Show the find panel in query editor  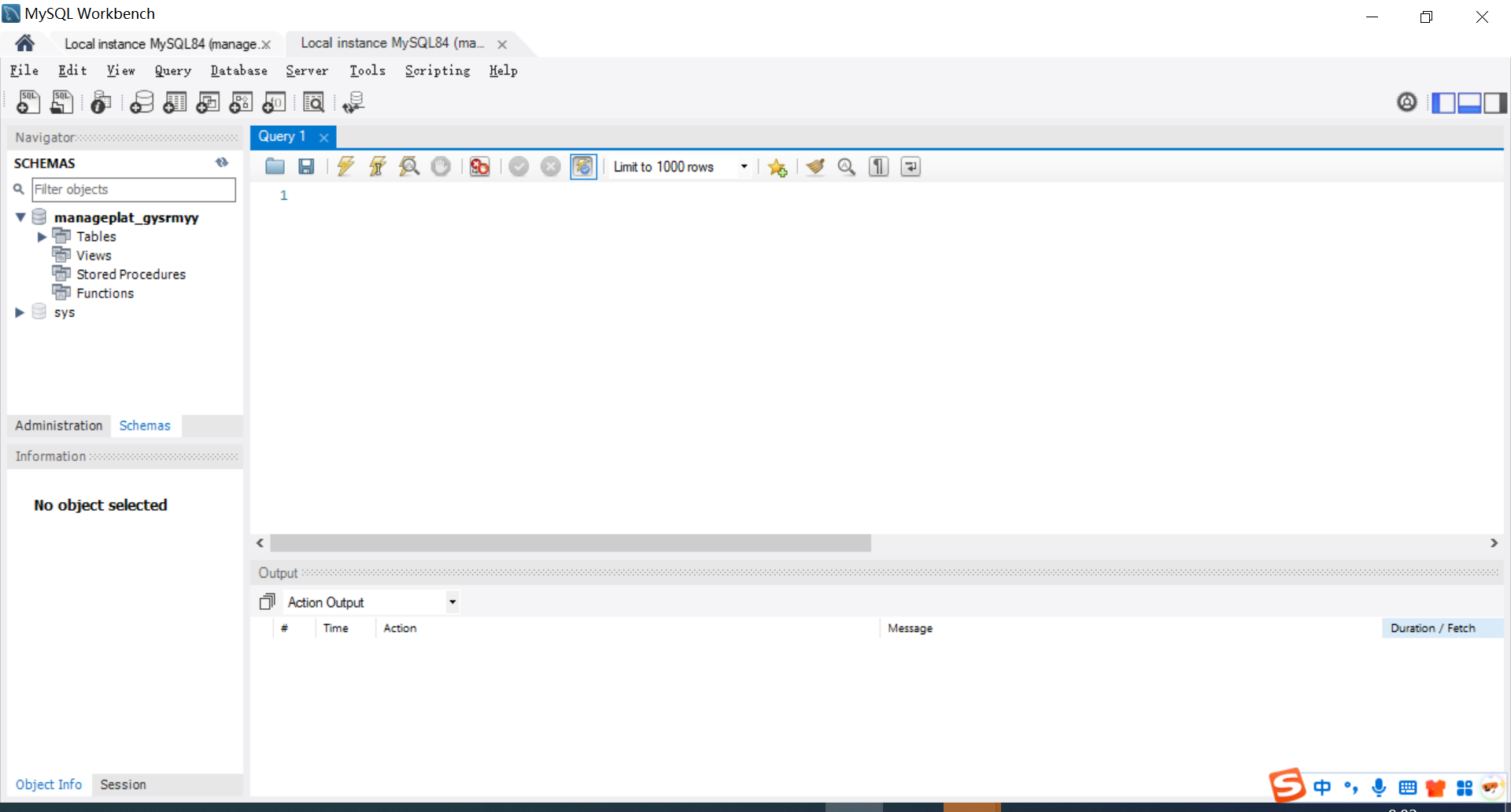coord(847,166)
